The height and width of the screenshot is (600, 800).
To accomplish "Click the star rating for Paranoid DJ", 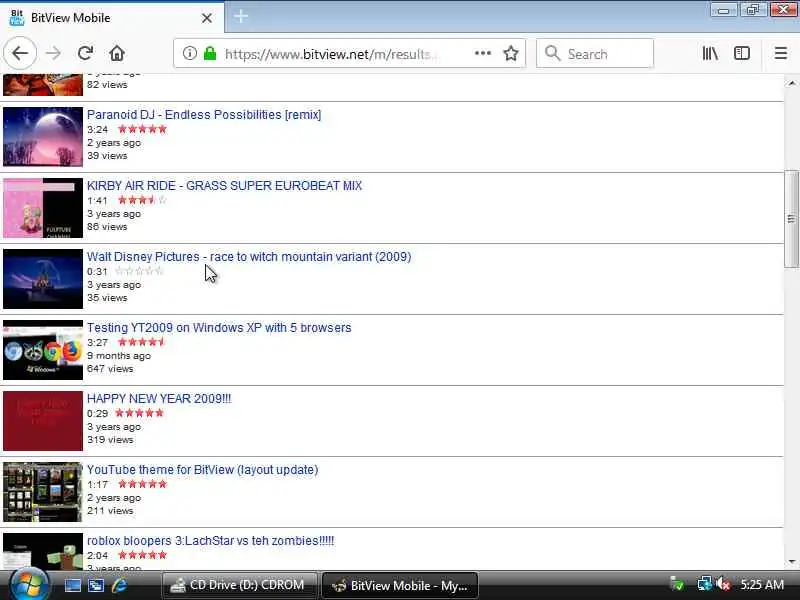I will pos(142,129).
